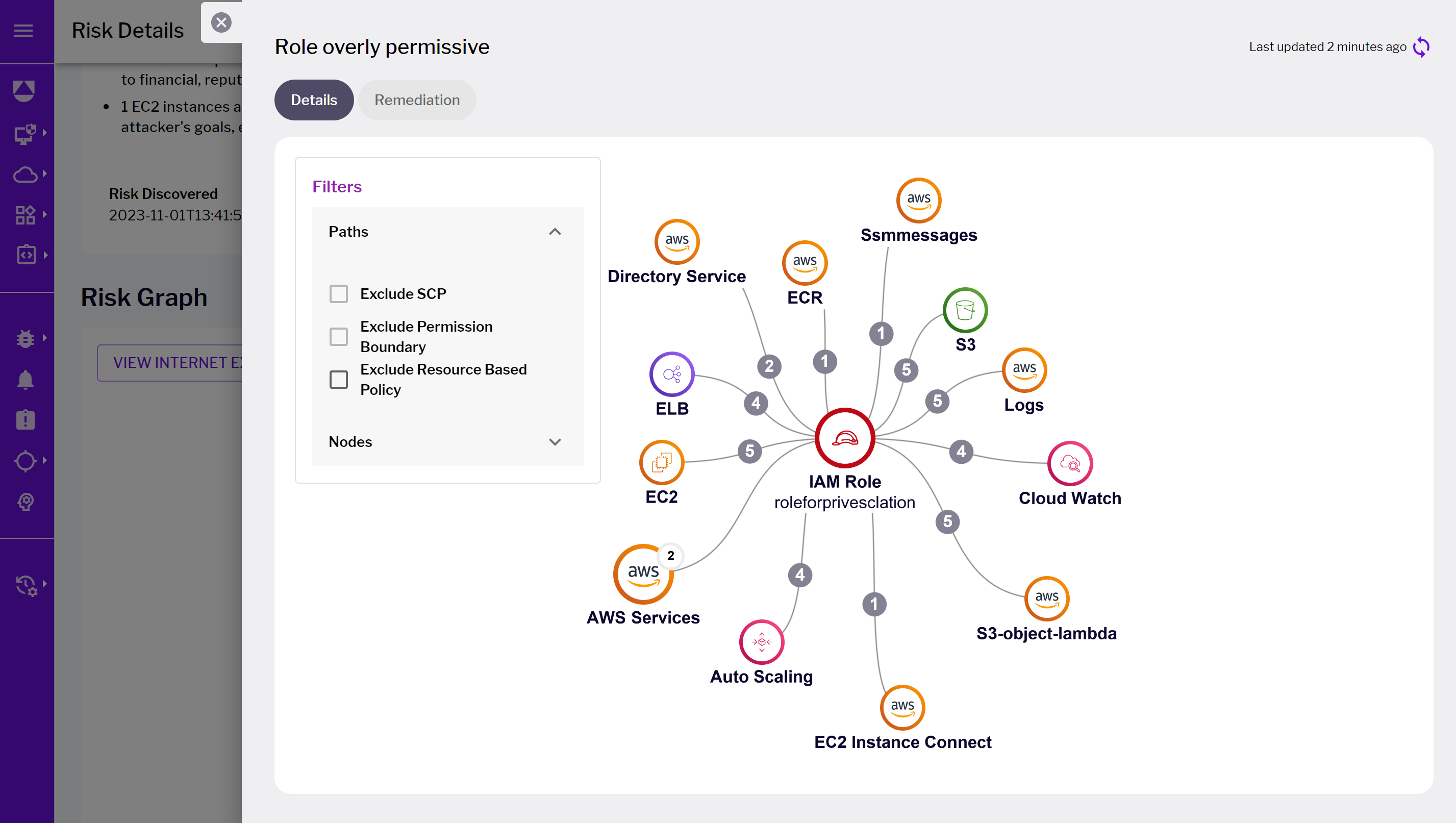
Task: Select the cloud security sidebar icon
Action: (26, 174)
